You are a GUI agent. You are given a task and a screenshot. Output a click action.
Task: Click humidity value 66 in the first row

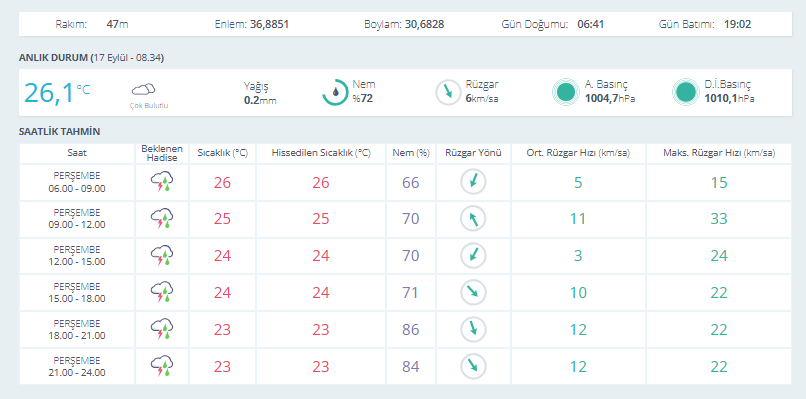[411, 183]
